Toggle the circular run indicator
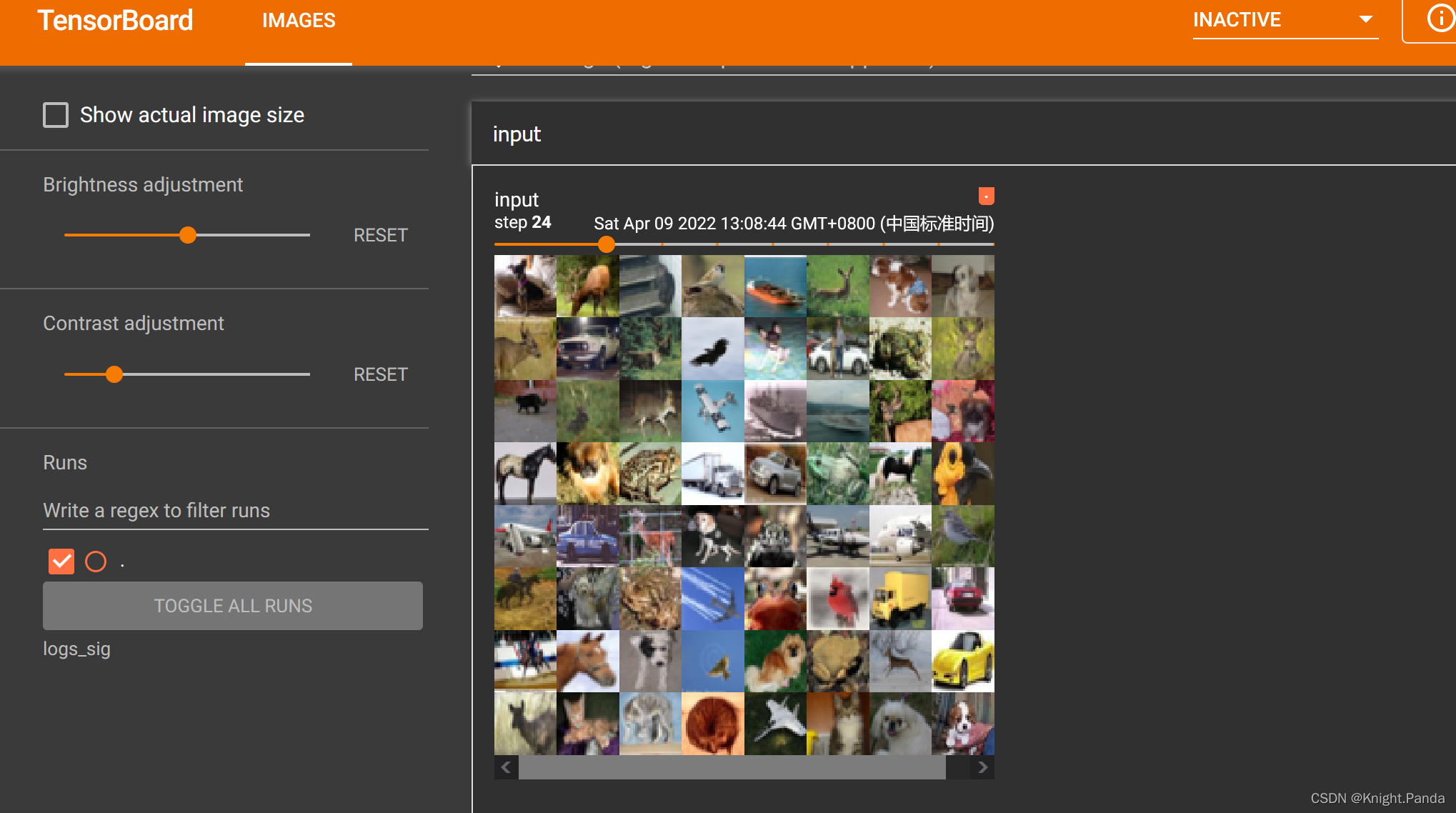Screen dimensions: 1456x813 94,562
